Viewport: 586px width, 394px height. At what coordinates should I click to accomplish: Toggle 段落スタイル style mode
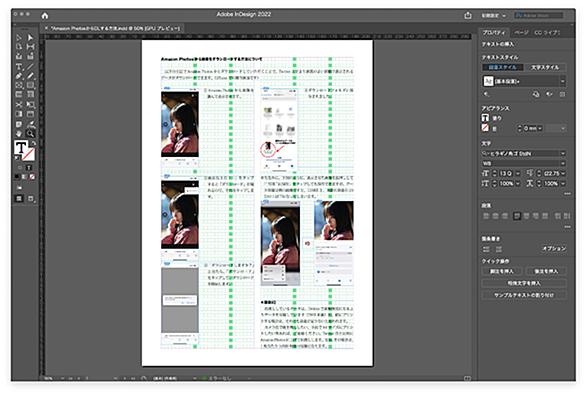tap(502, 67)
